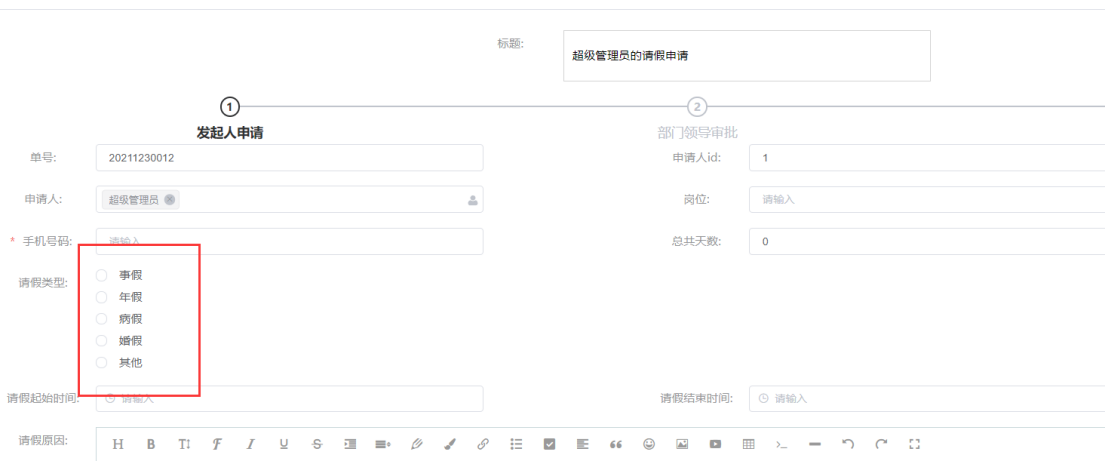The height and width of the screenshot is (471, 1115).
Task: Open the emoji picker
Action: click(x=649, y=444)
